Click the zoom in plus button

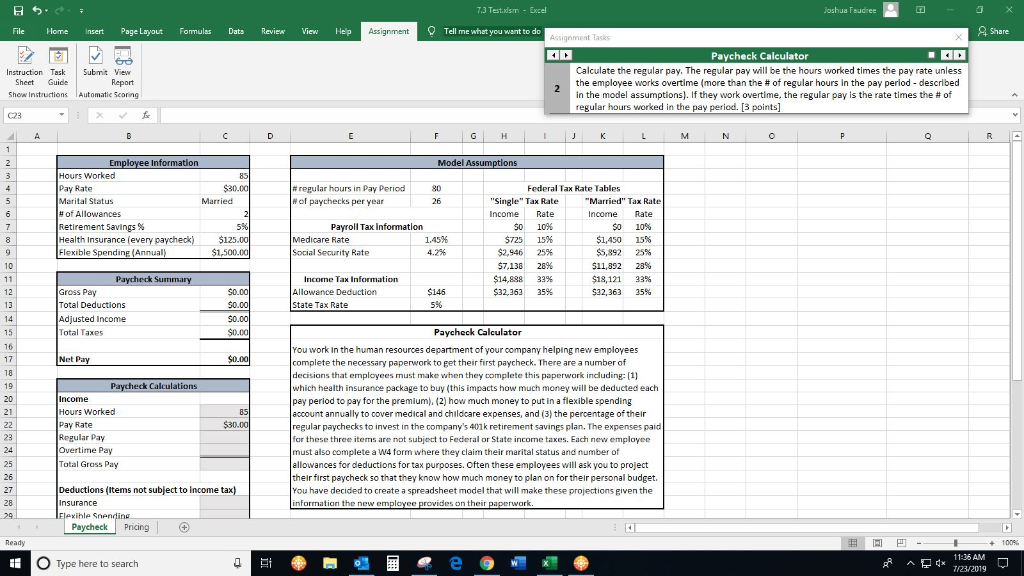point(992,543)
